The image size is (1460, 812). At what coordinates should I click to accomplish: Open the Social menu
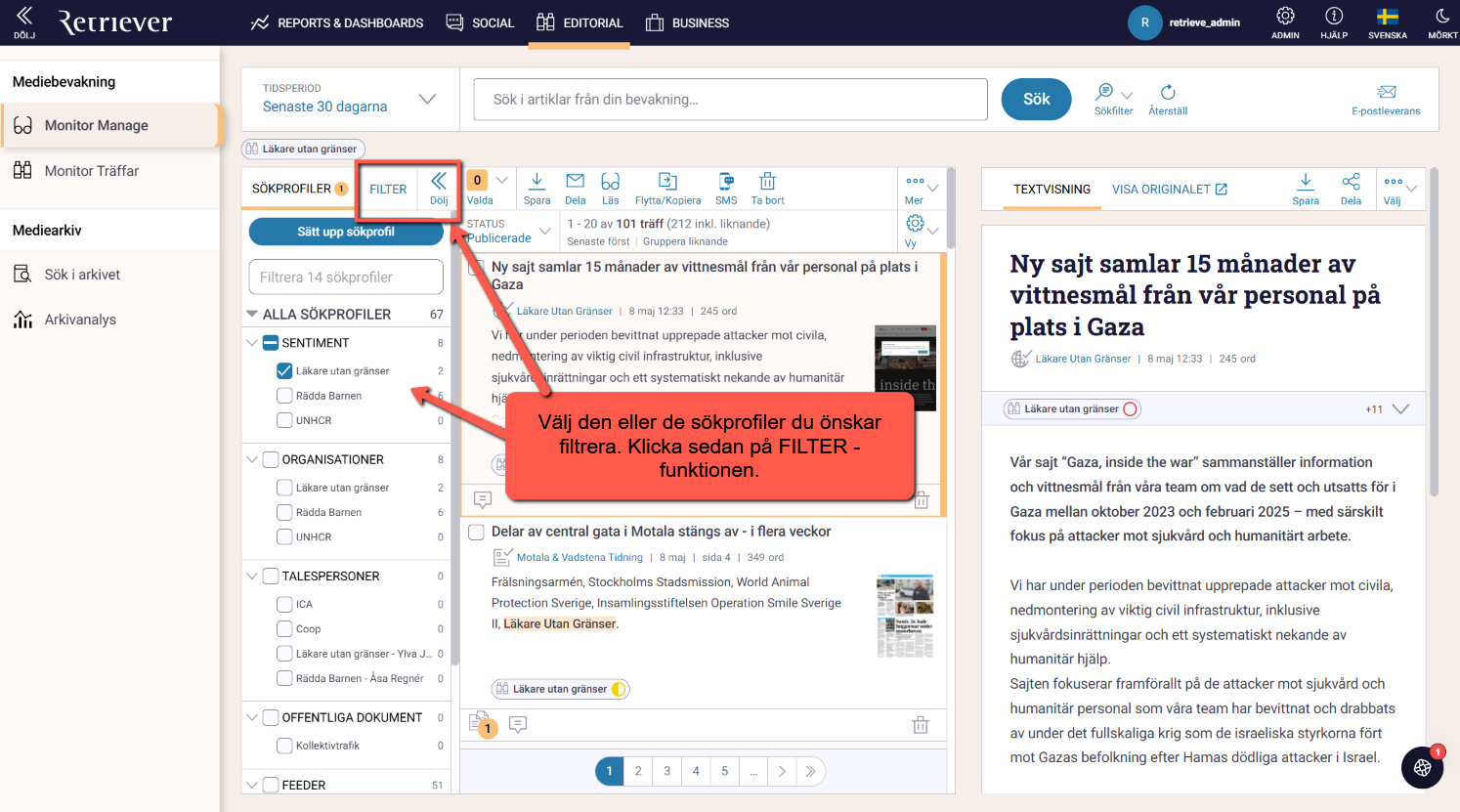480,22
